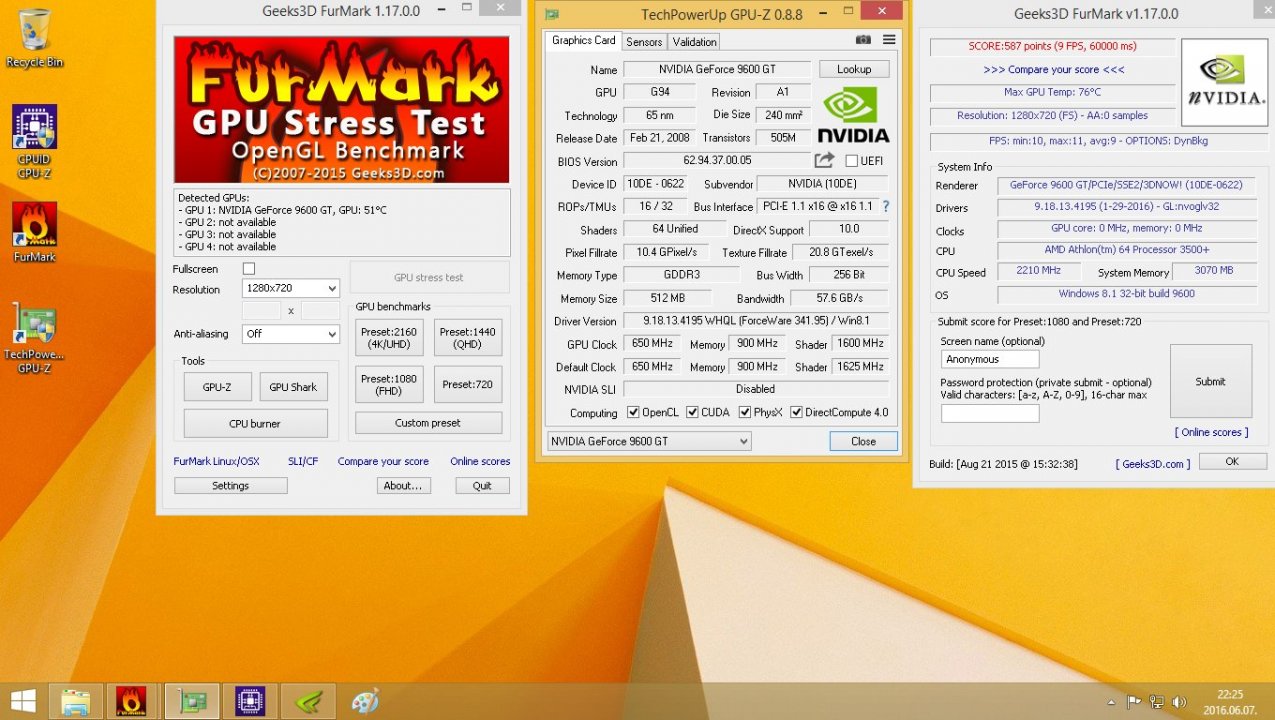Click Quit button in FurMark

[482, 485]
